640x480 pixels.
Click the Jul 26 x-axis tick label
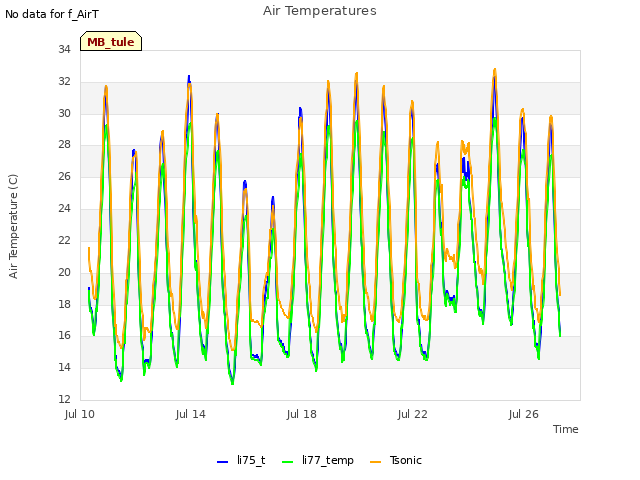tap(524, 414)
